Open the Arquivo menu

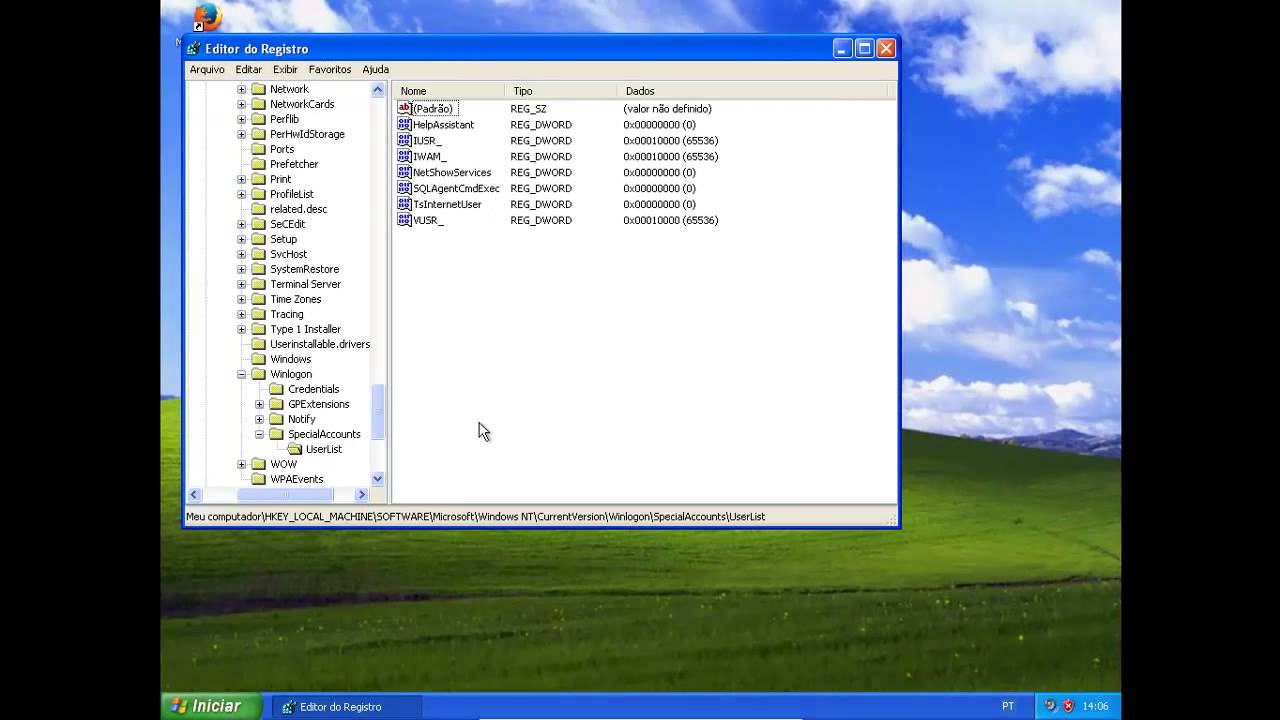pyautogui.click(x=207, y=69)
